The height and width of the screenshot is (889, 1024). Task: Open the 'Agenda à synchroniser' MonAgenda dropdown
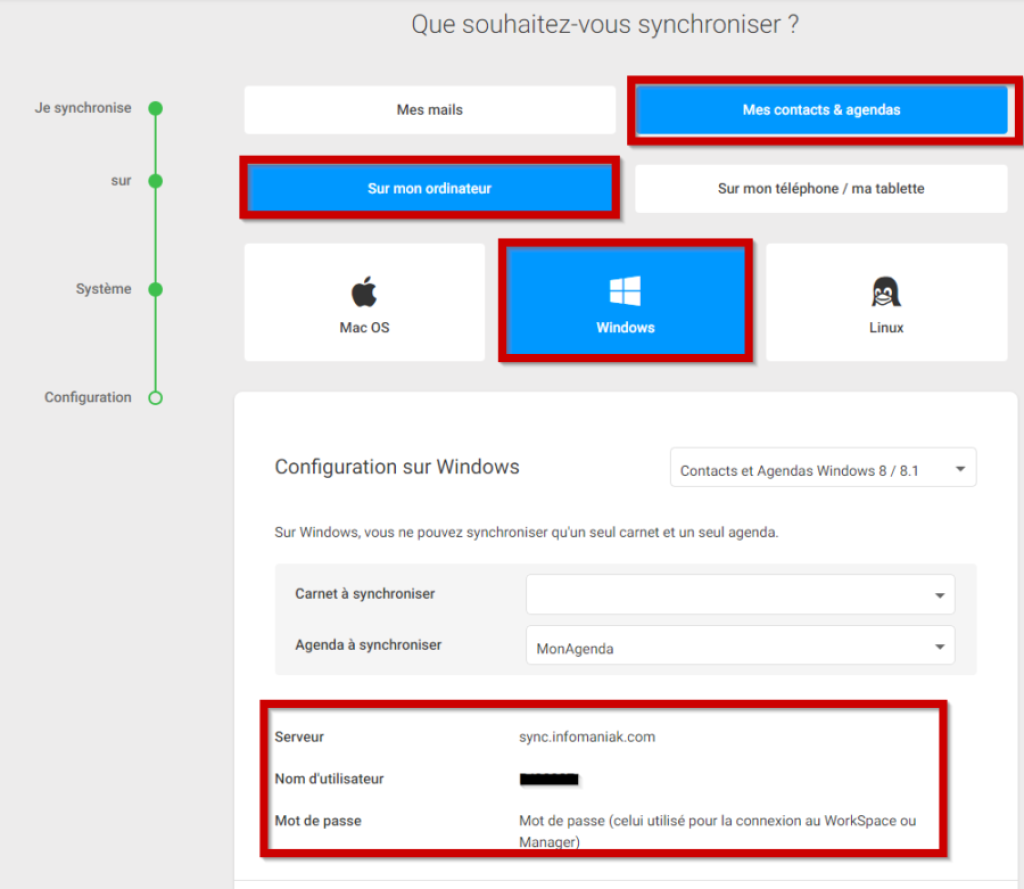pos(741,645)
